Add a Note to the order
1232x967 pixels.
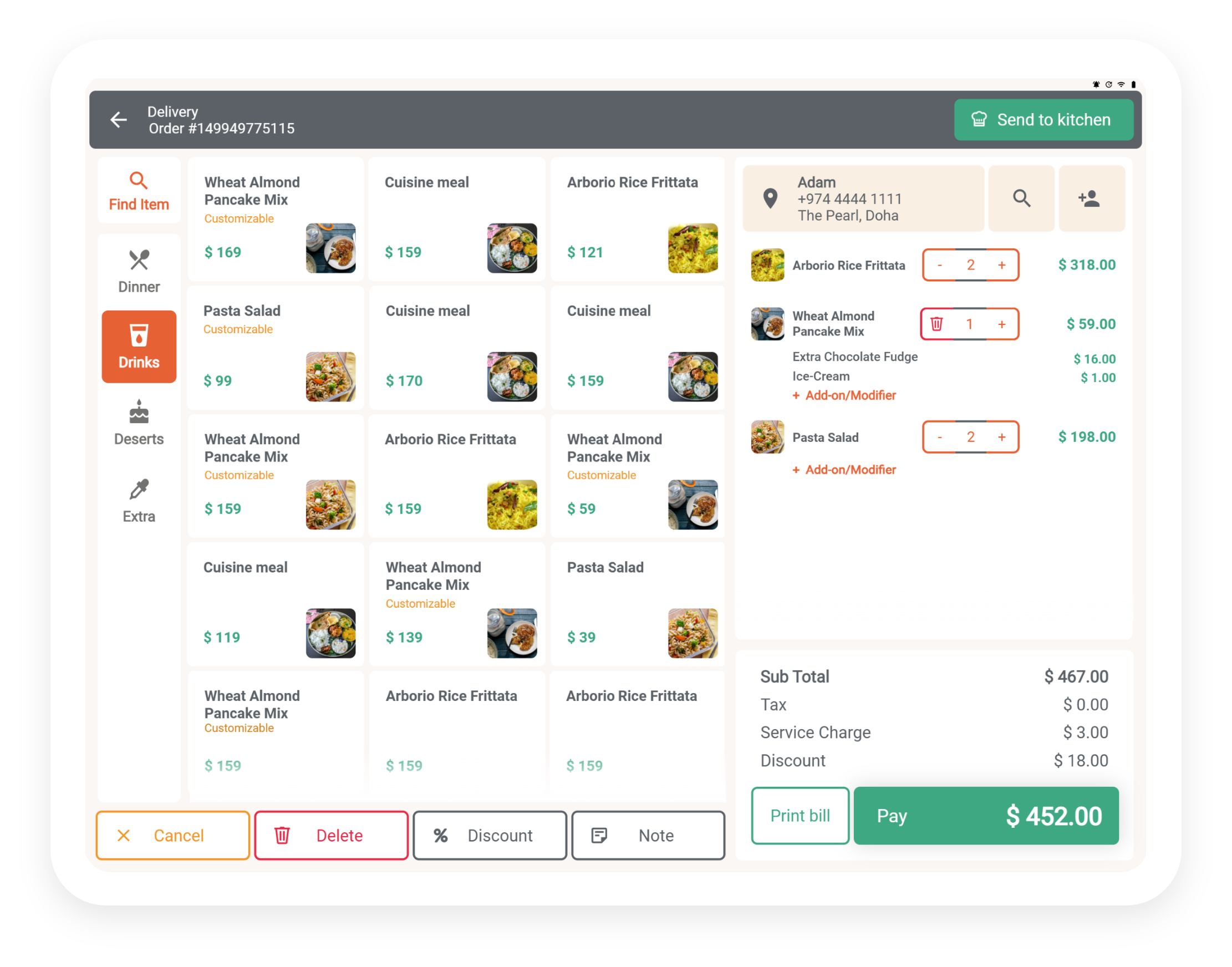[x=648, y=835]
